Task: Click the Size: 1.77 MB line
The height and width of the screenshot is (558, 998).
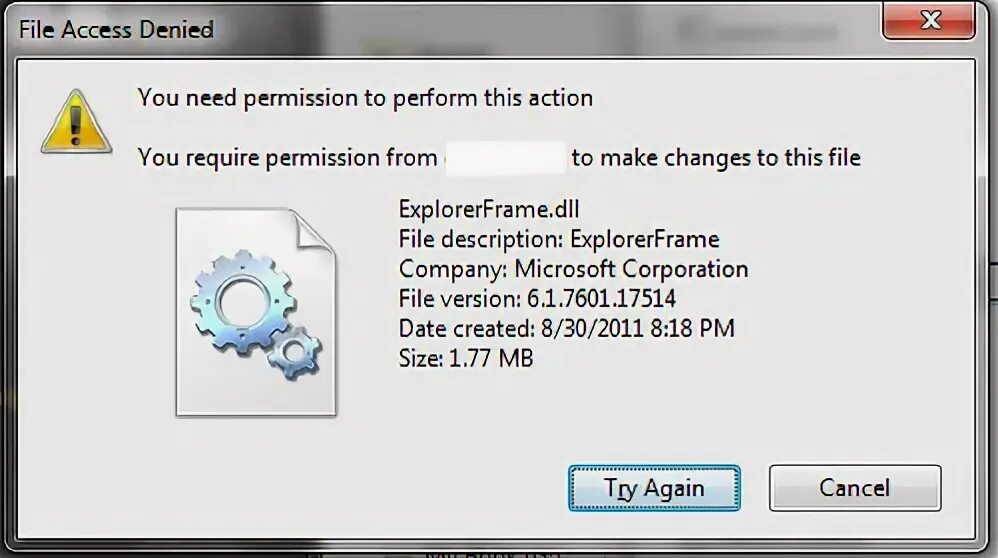Action: coord(466,358)
